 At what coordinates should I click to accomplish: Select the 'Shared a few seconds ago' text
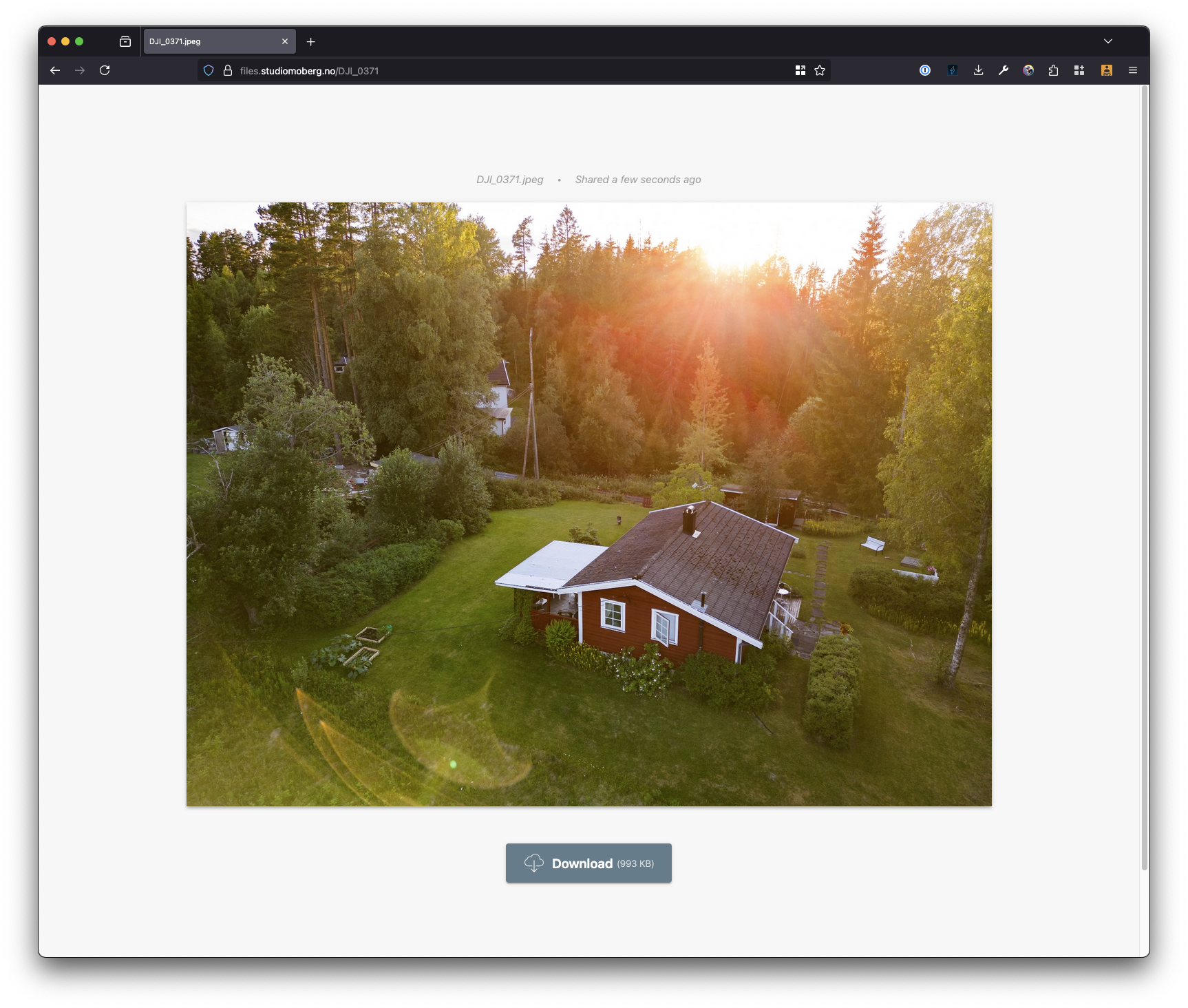point(638,180)
